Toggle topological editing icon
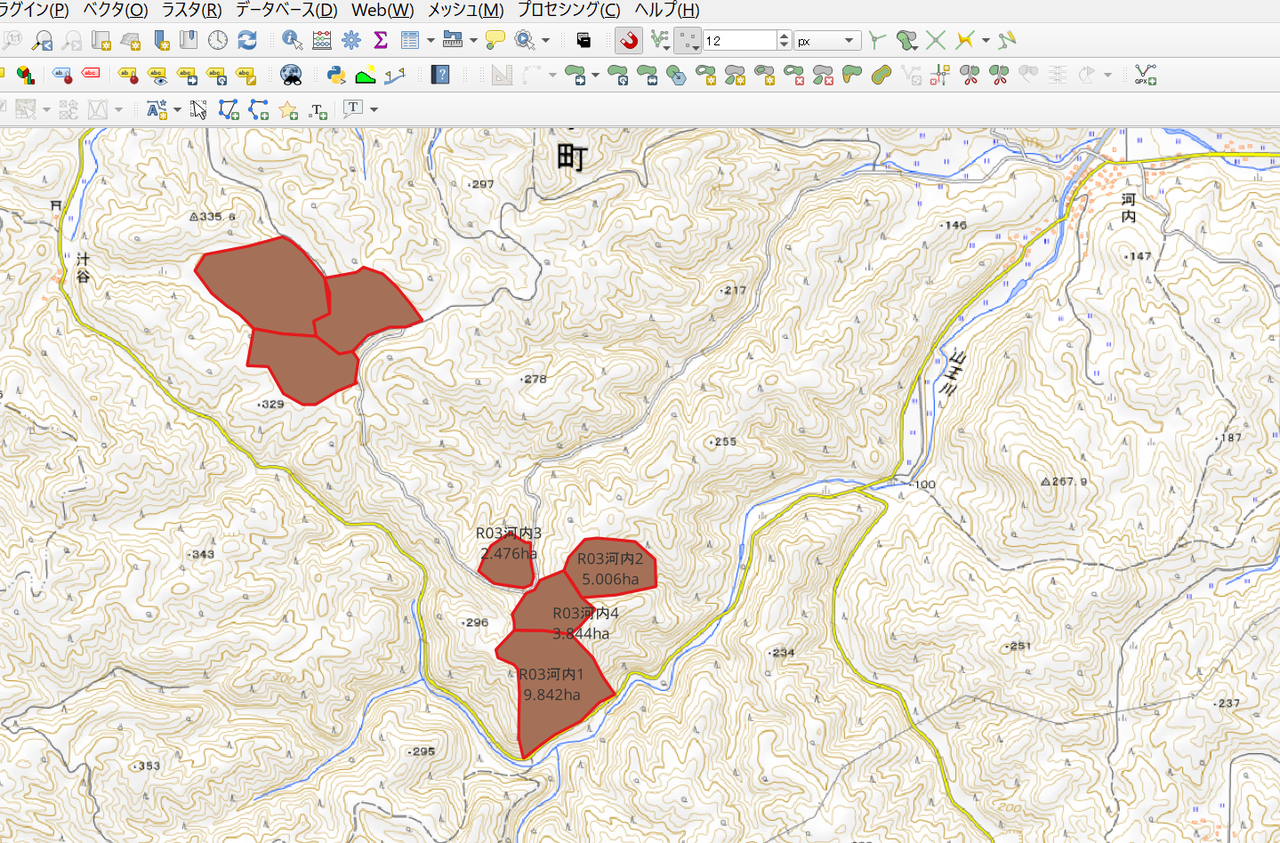Screen dimensions: 1280x843 876,40
